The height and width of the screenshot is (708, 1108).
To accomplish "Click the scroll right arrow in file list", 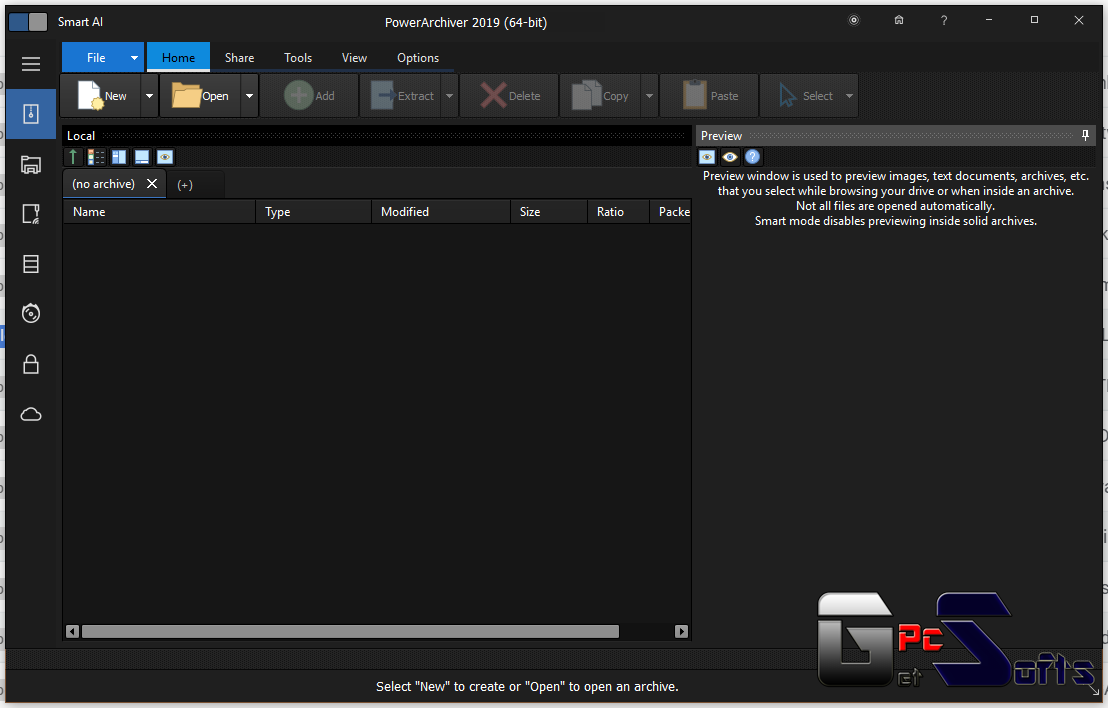I will (681, 631).
